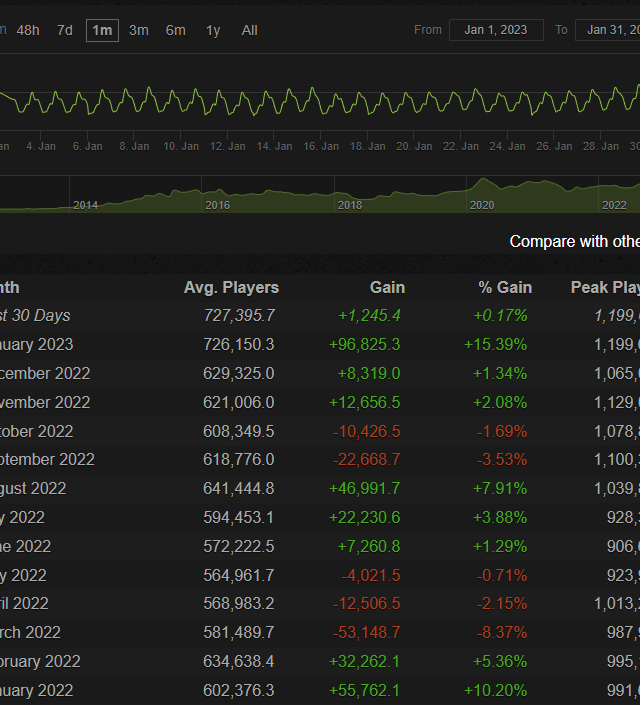Click the Avg. Players column header
The height and width of the screenshot is (705, 640).
(x=231, y=287)
